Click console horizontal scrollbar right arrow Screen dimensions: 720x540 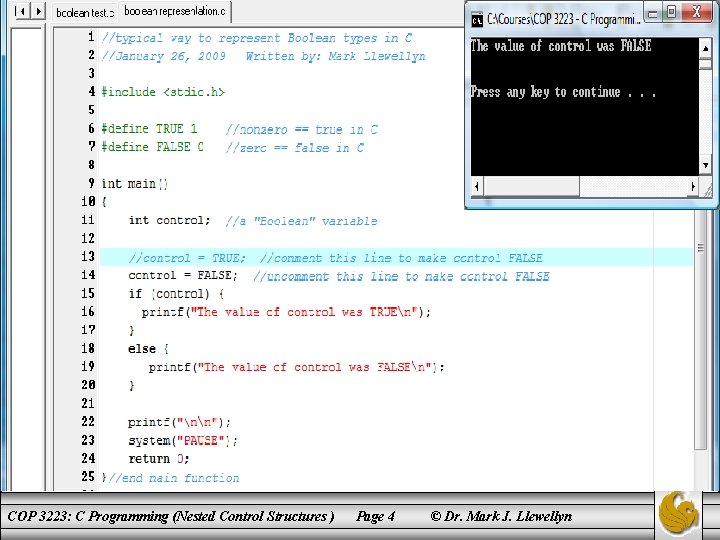[693, 186]
